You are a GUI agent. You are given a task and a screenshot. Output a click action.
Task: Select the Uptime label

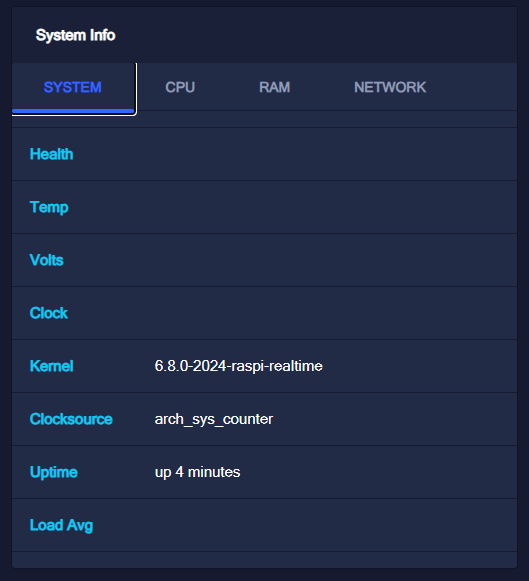click(x=54, y=472)
